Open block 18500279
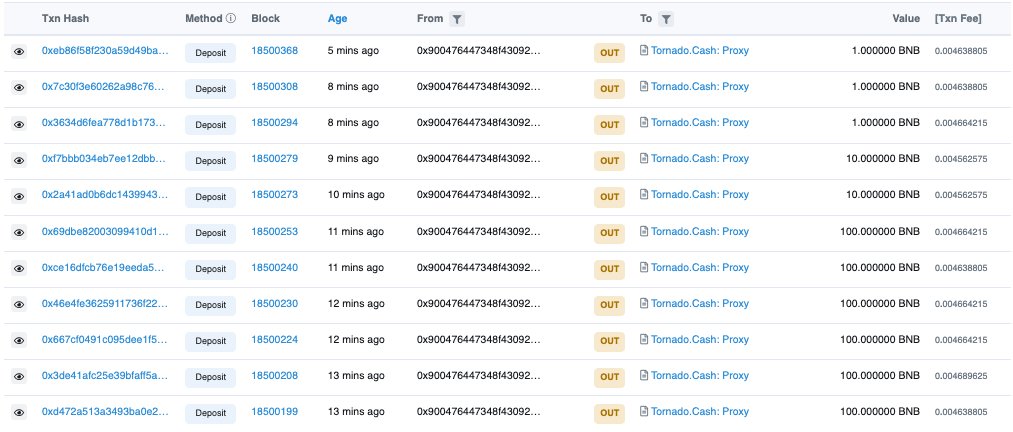This screenshot has width=1013, height=432. pyautogui.click(x=275, y=159)
